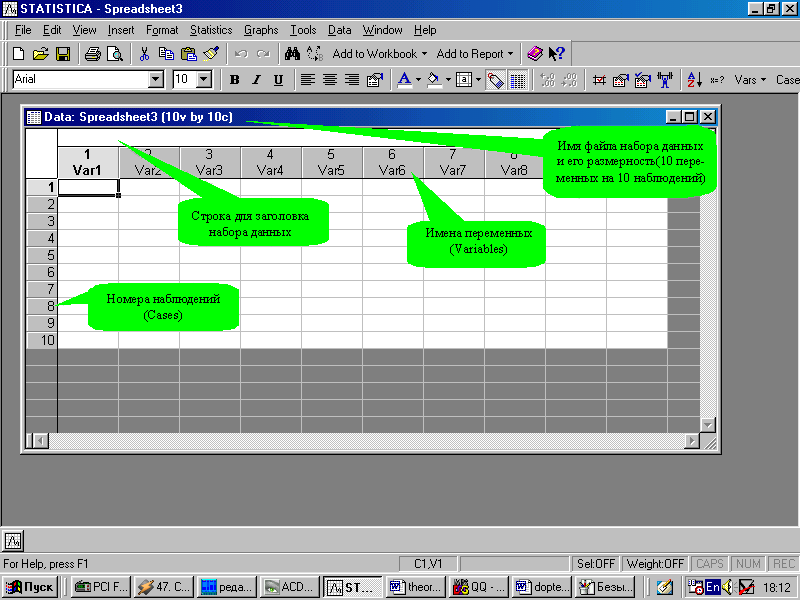800x600 pixels.
Task: Select the Var8 column header
Action: tap(514, 162)
